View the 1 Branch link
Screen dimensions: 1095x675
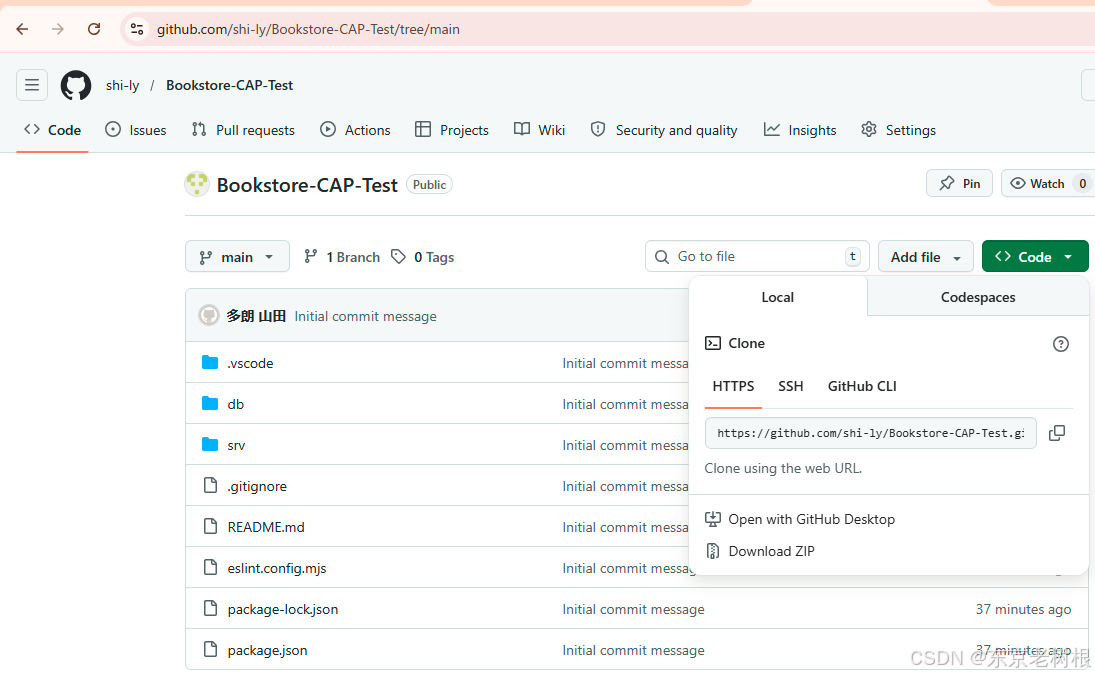(x=342, y=257)
